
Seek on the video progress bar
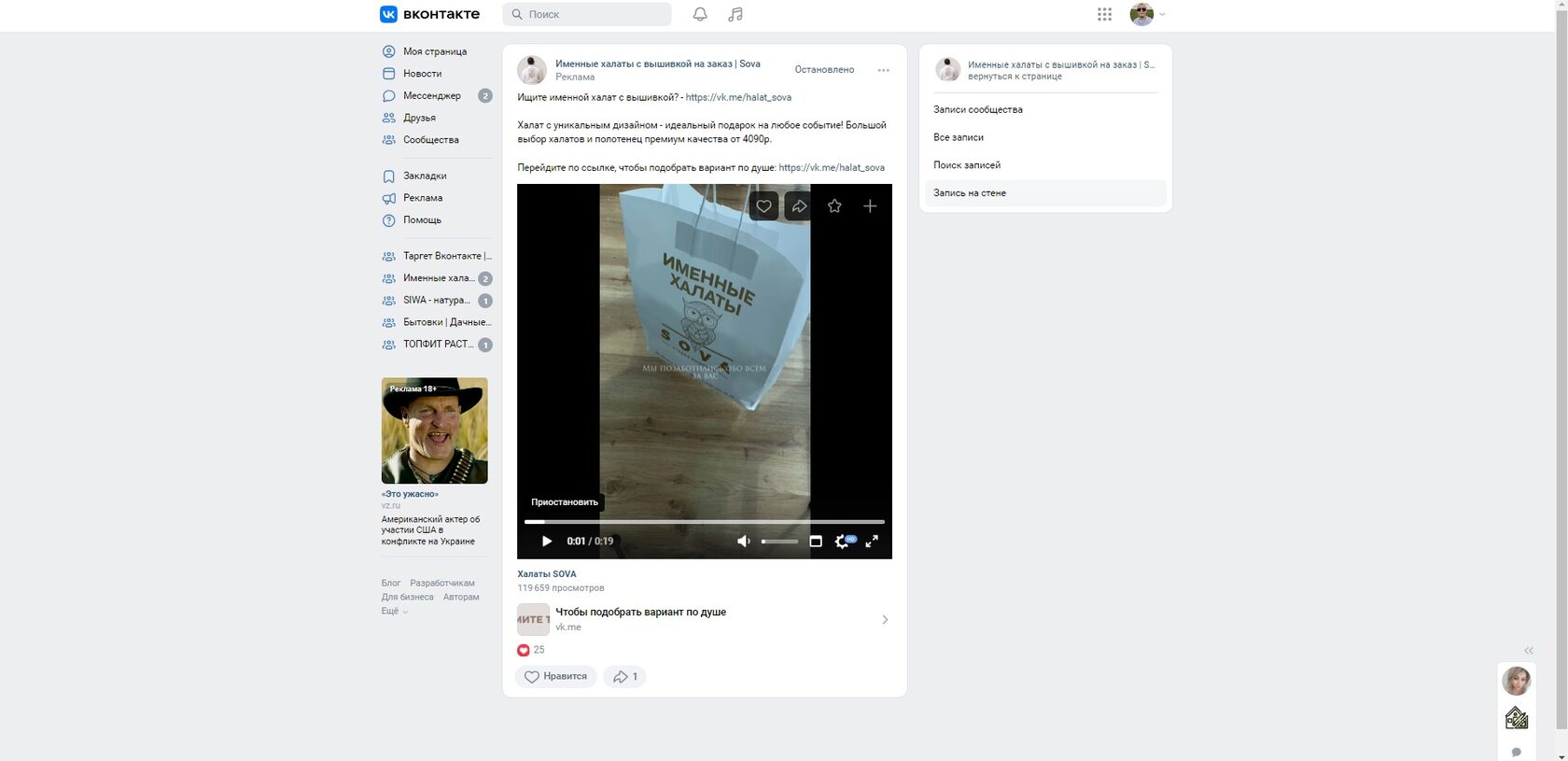[705, 522]
